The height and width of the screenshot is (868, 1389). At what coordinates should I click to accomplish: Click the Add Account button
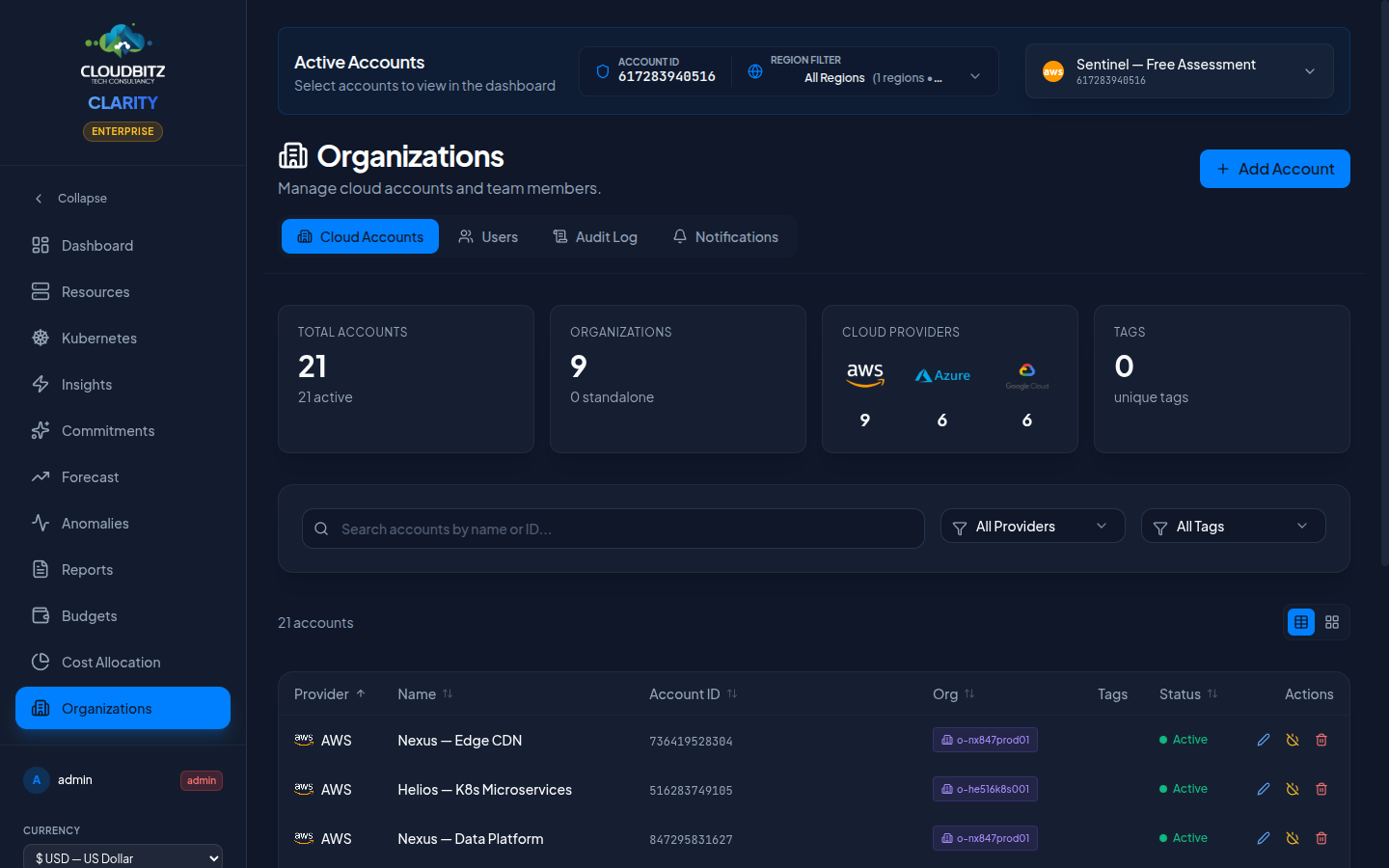(x=1275, y=169)
